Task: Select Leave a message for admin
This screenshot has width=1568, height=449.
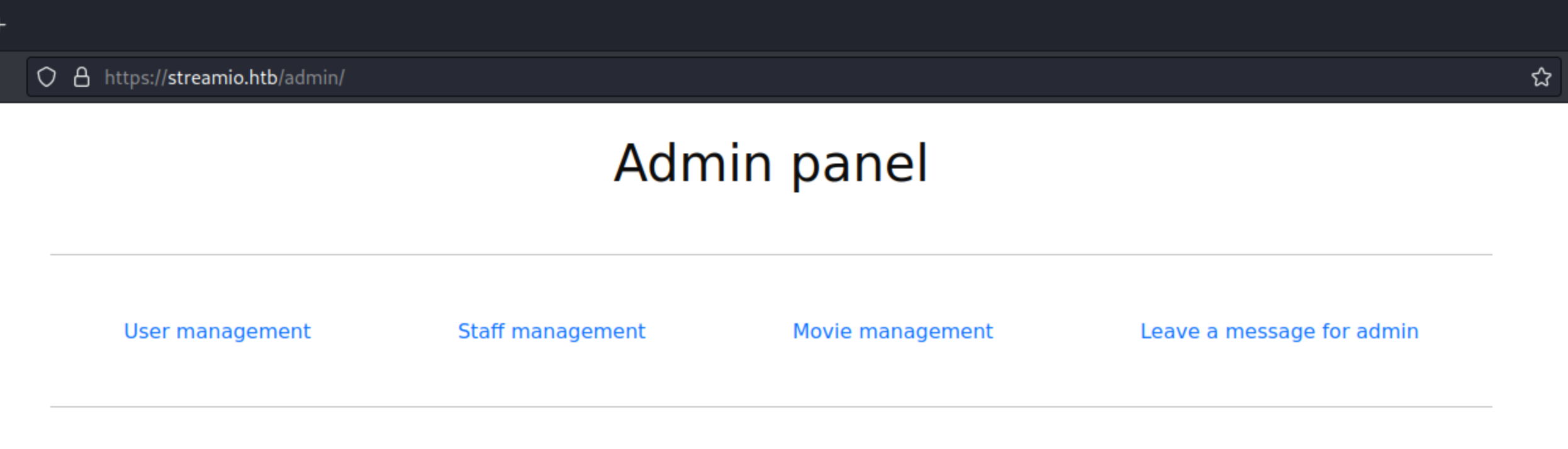Action: [1279, 331]
